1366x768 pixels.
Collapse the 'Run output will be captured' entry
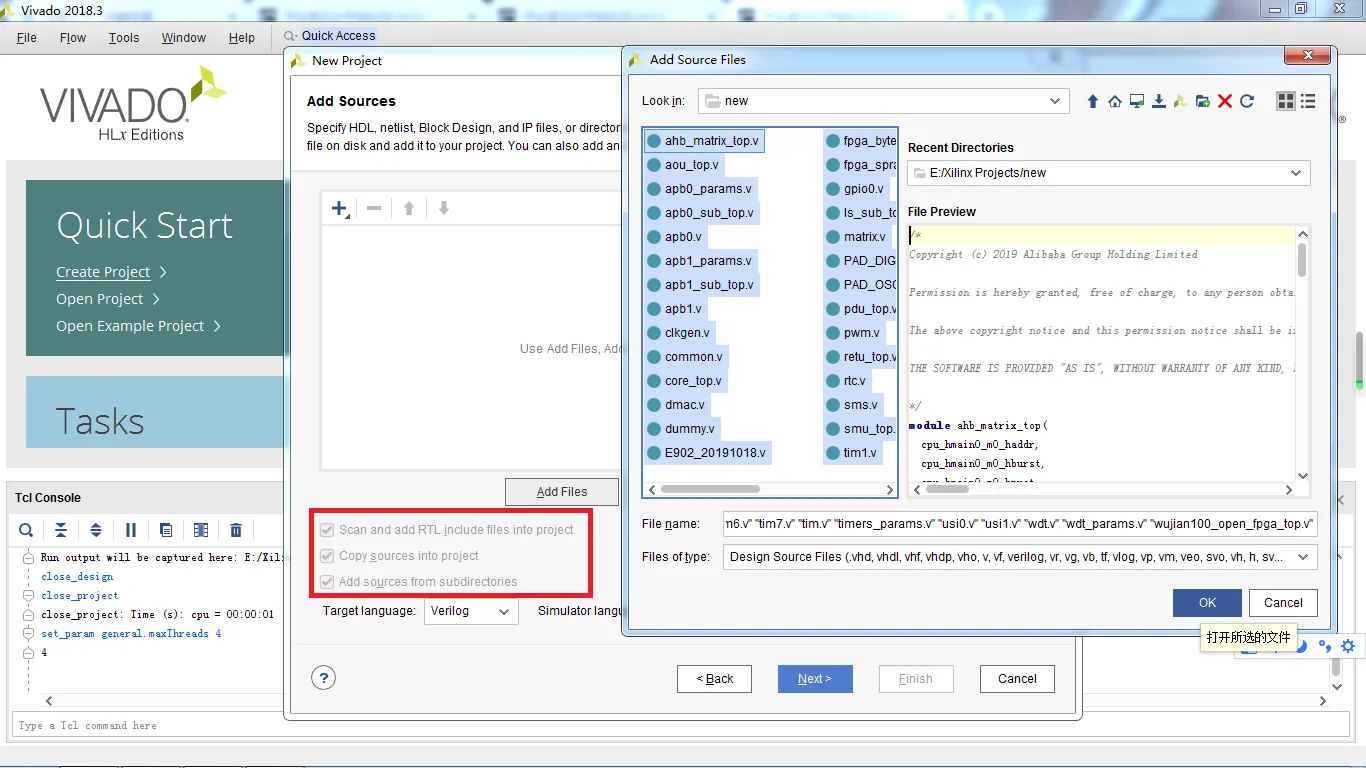point(28,558)
